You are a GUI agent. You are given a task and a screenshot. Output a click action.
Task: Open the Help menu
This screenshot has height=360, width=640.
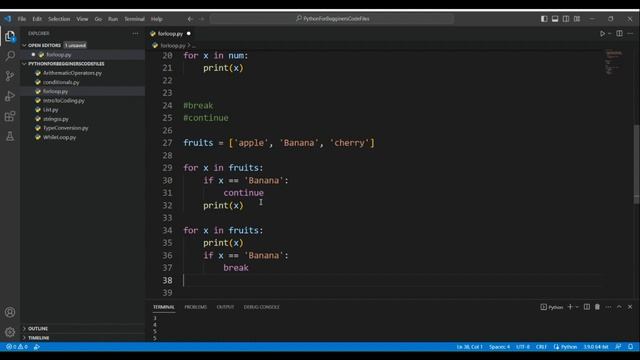click(157, 19)
